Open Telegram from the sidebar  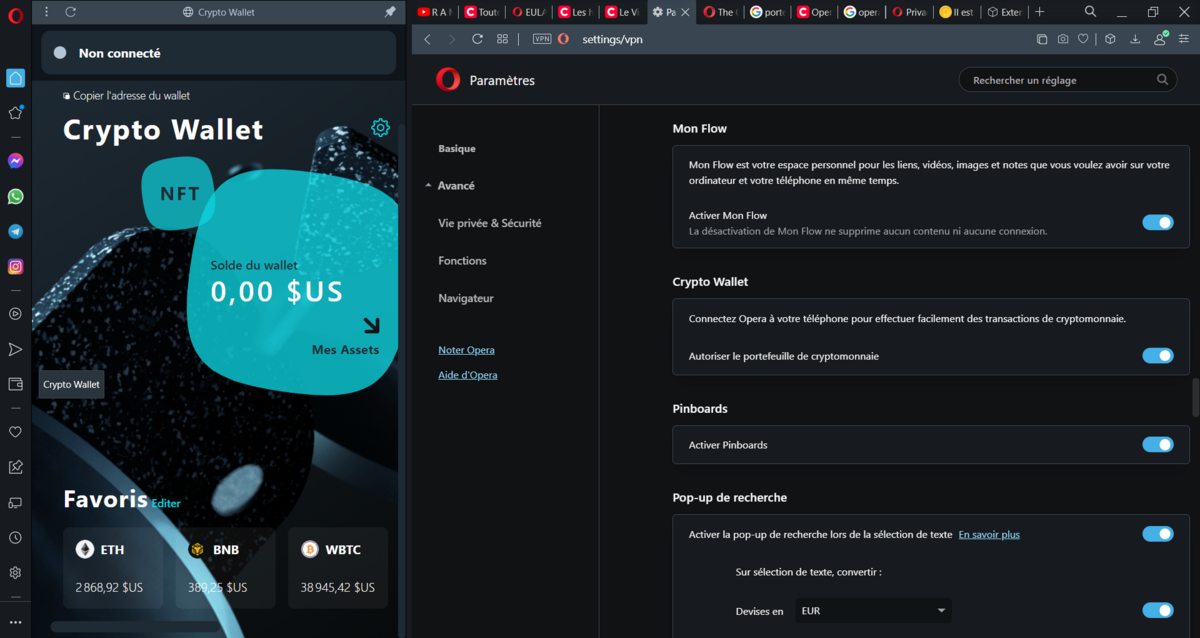click(16, 231)
